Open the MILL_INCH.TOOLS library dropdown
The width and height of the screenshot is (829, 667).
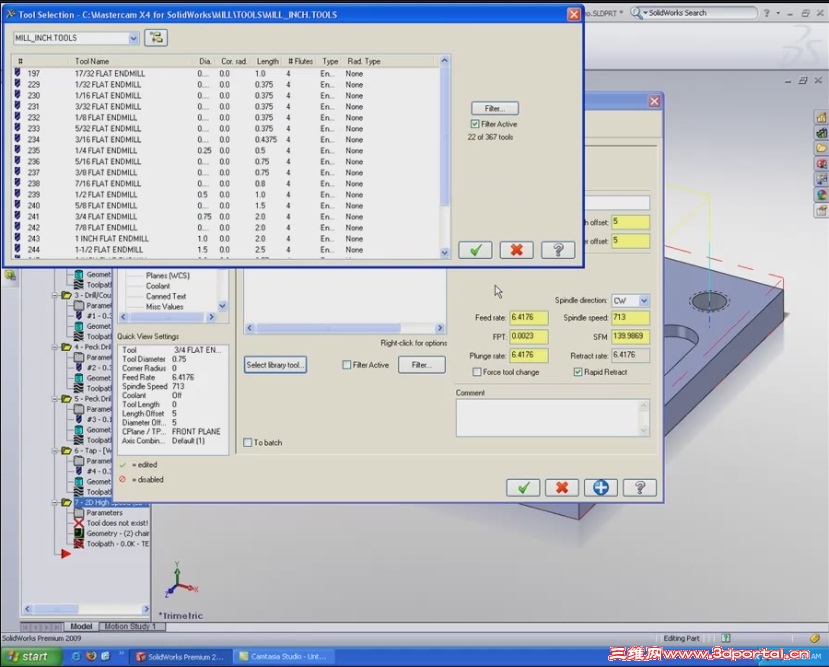coord(133,38)
